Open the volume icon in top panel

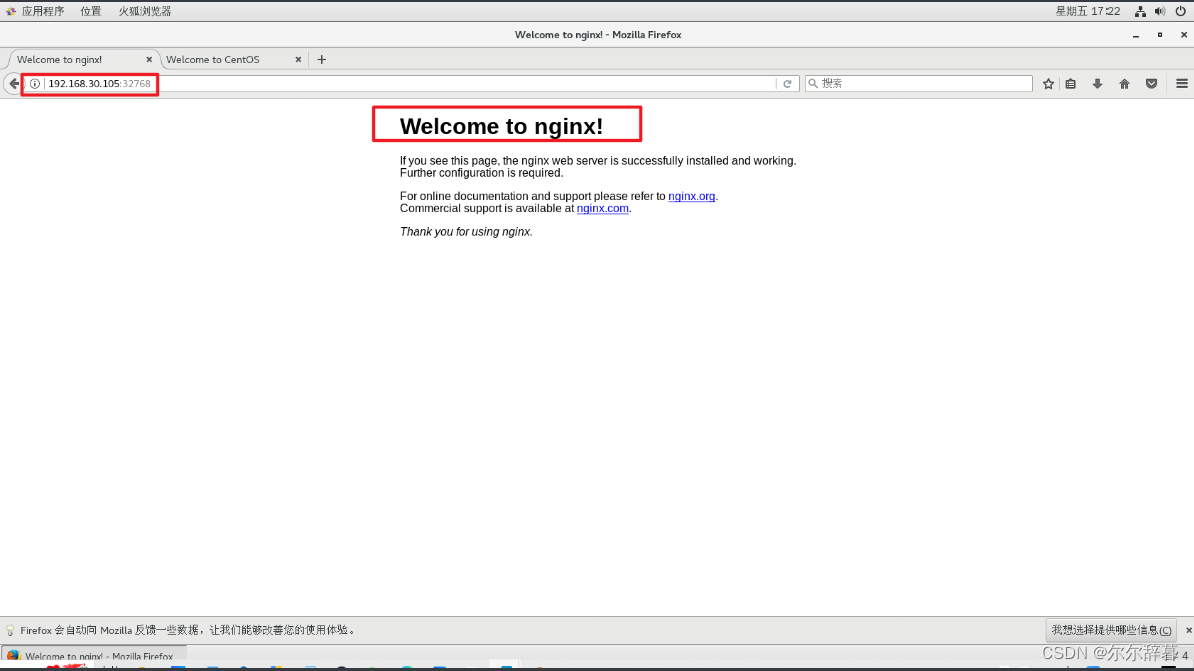1160,11
